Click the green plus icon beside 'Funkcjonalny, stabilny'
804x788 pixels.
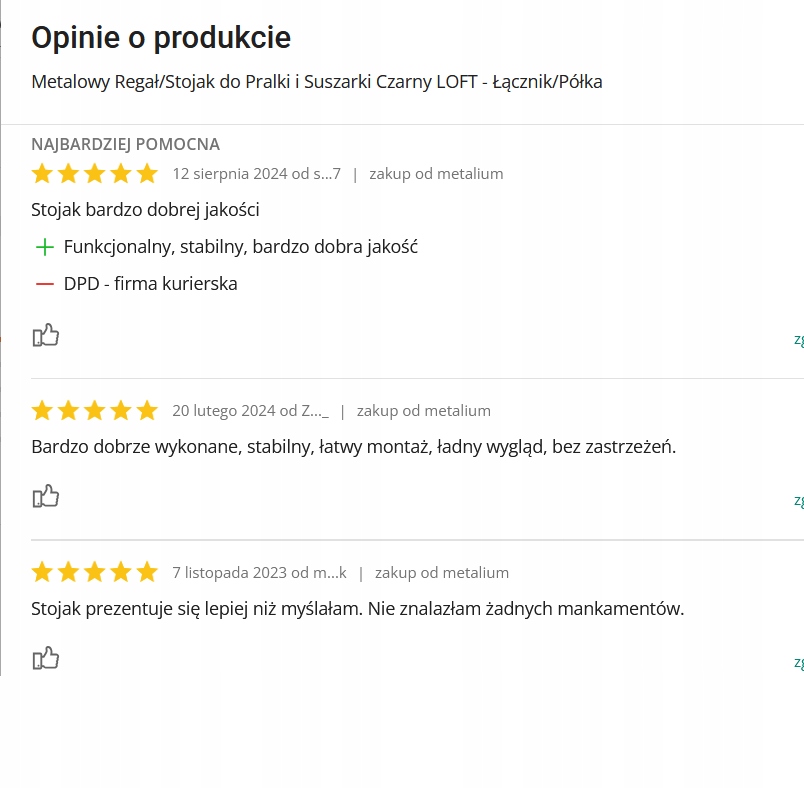44,247
